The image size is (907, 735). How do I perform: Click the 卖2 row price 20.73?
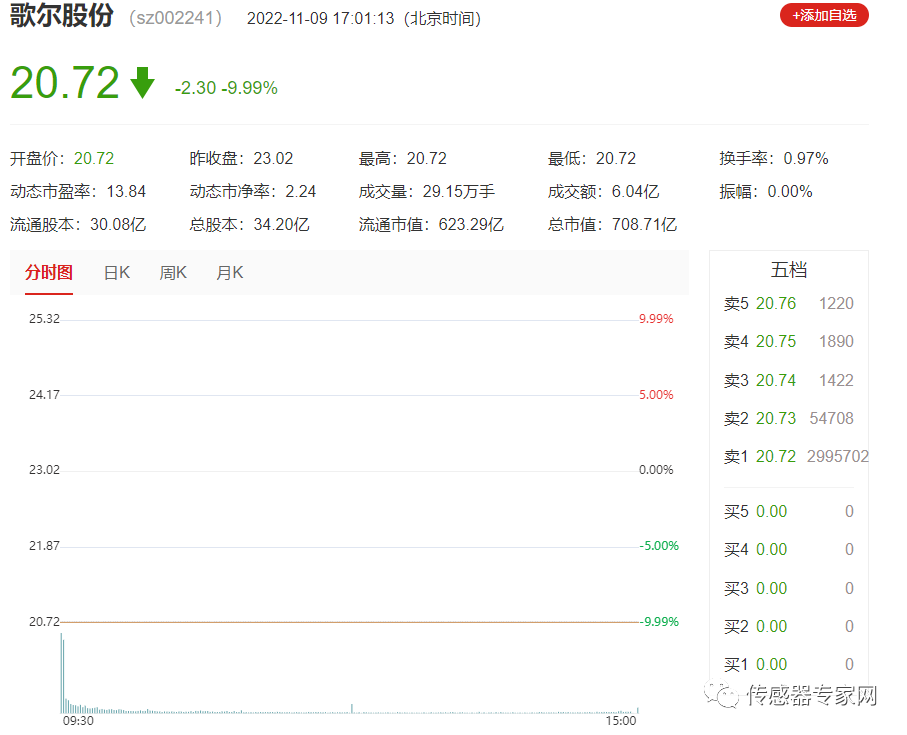(776, 419)
